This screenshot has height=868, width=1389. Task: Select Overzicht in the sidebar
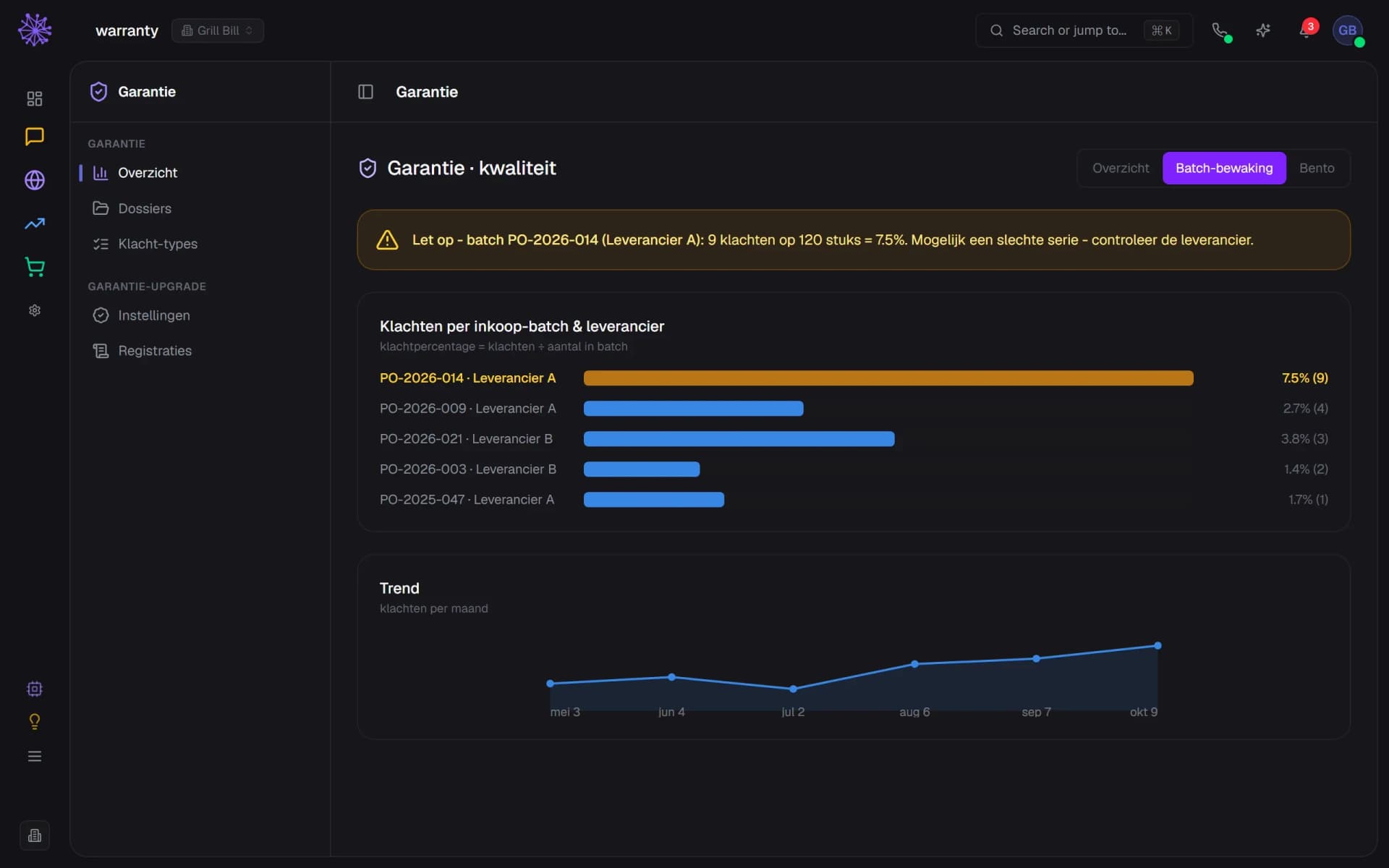[200, 173]
